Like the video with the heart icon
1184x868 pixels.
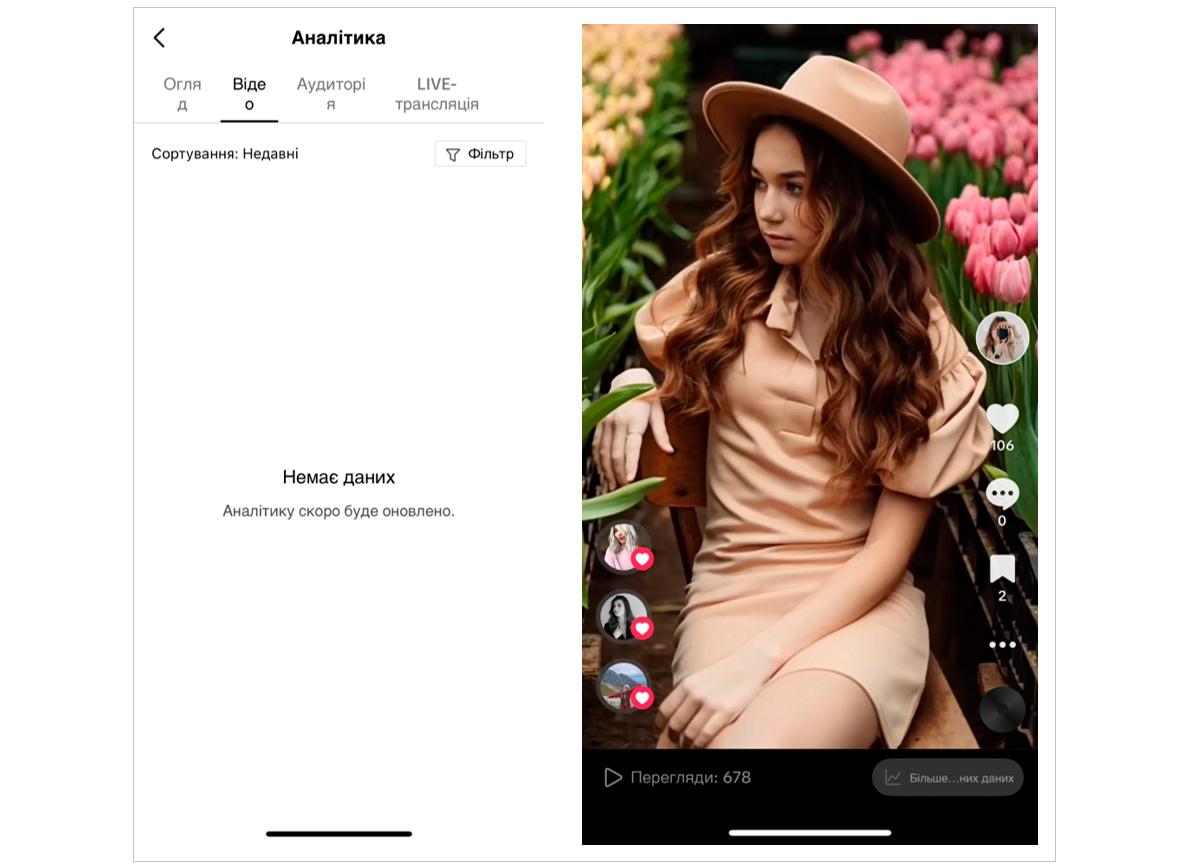[x=1002, y=418]
